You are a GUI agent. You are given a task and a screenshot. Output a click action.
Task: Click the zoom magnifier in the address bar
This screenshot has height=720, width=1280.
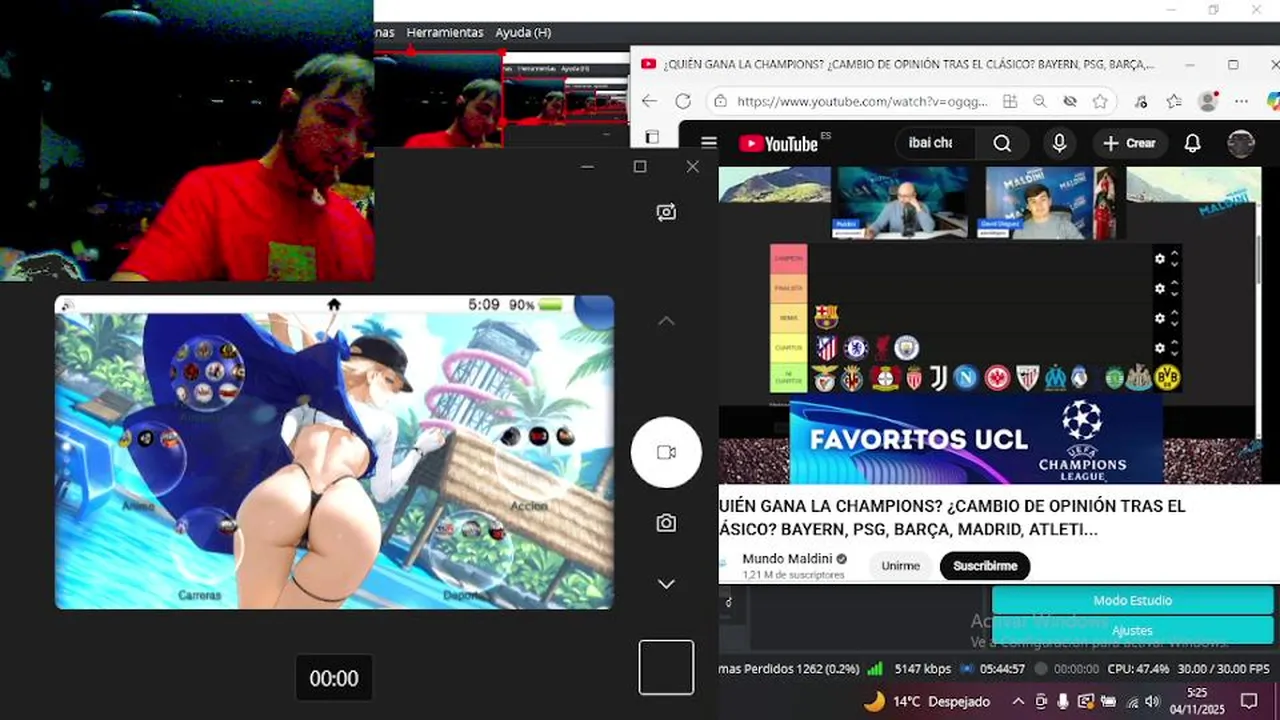point(1040,101)
